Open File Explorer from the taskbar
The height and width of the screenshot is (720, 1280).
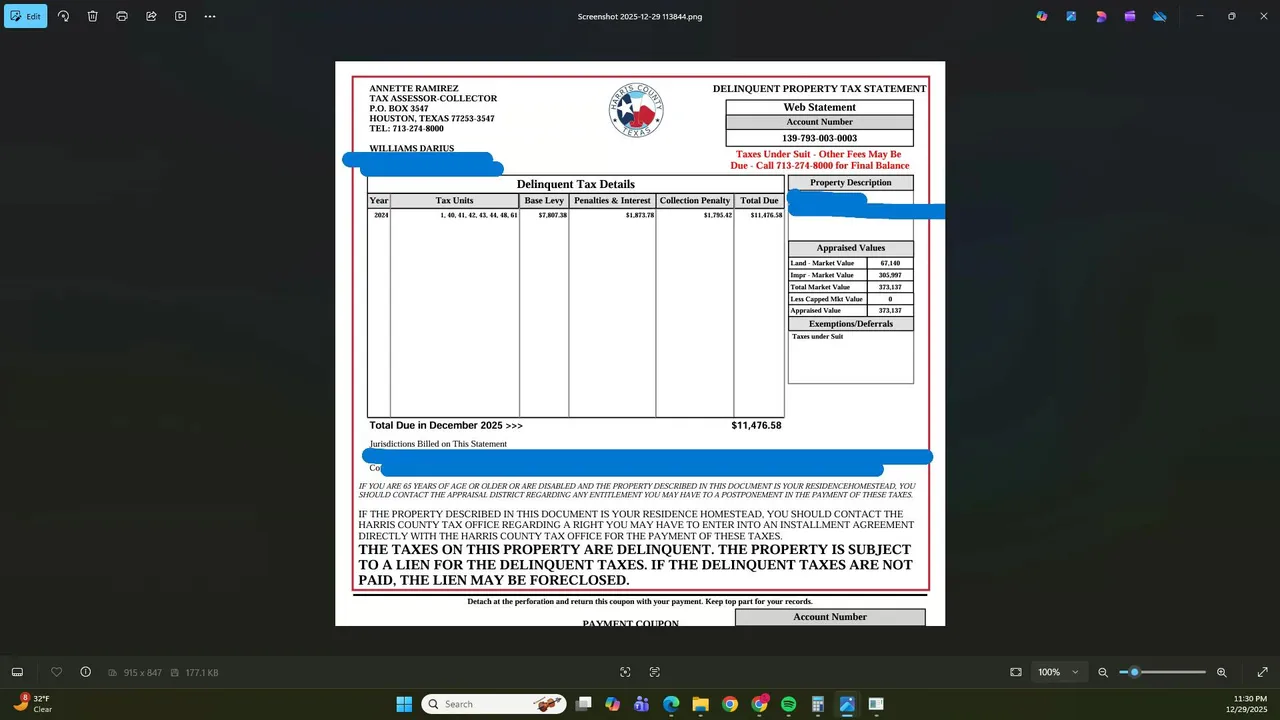(x=700, y=704)
